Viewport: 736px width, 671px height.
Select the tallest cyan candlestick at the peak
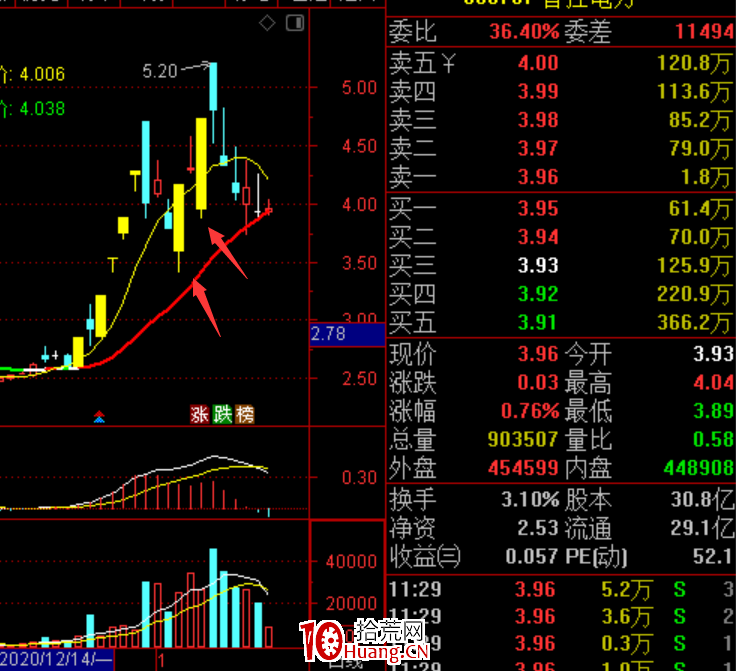[213, 86]
